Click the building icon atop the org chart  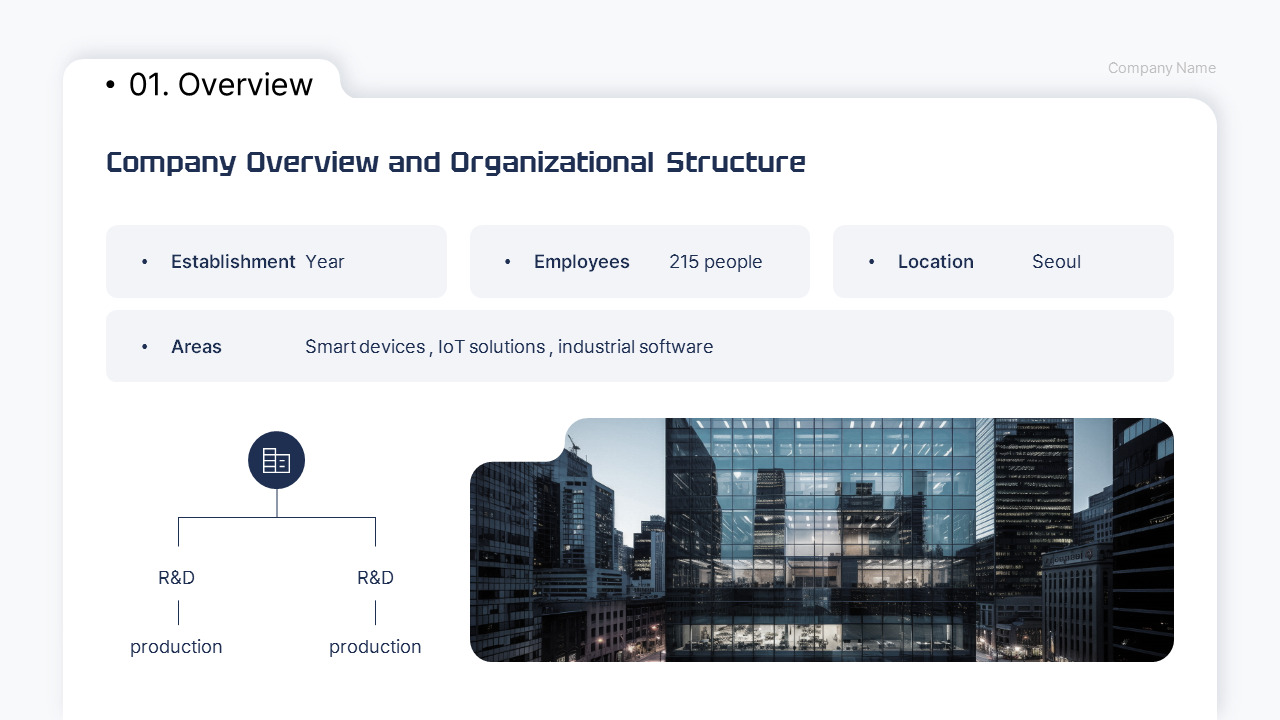(x=276, y=460)
